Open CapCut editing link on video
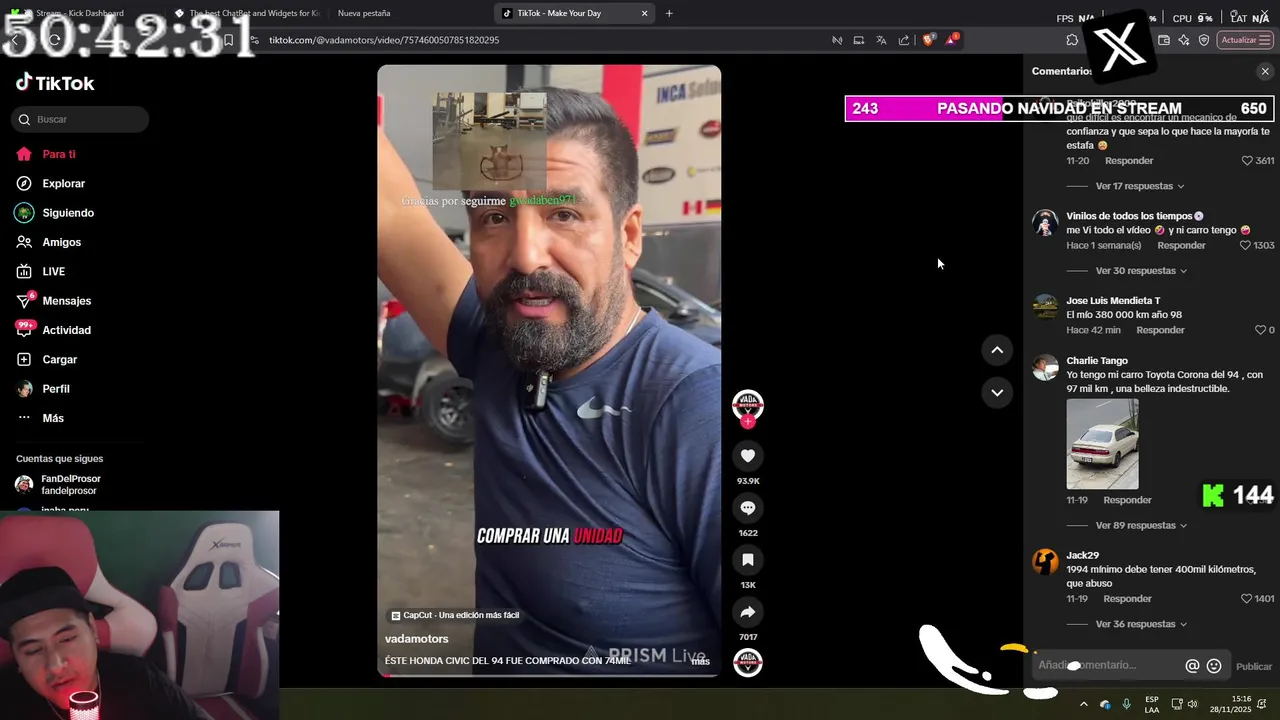Screen dimensions: 1280x720 455,615
